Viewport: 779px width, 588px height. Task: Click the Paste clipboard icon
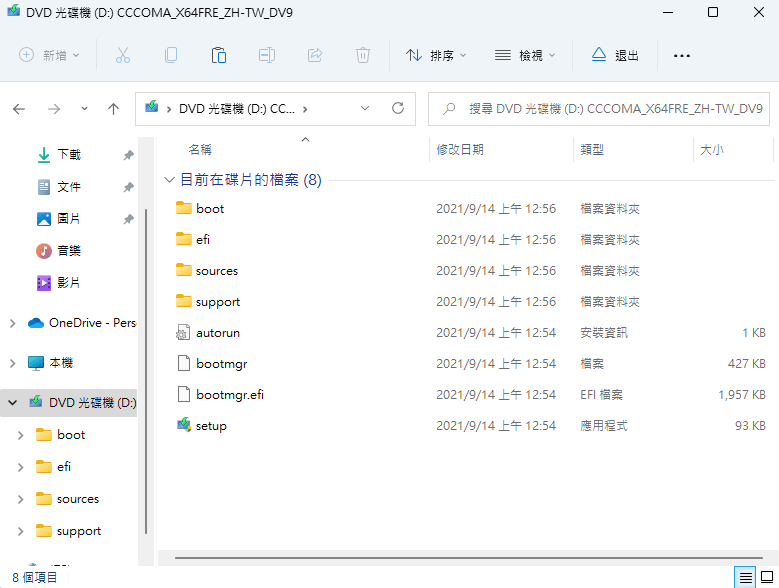[x=219, y=55]
